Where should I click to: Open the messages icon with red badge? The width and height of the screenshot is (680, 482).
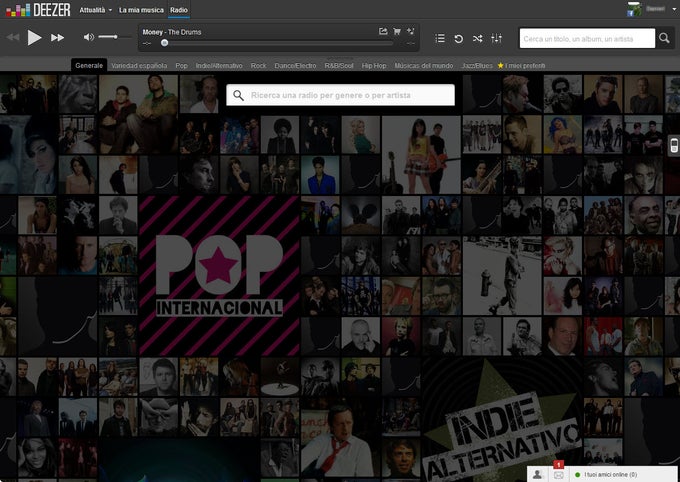coord(559,475)
